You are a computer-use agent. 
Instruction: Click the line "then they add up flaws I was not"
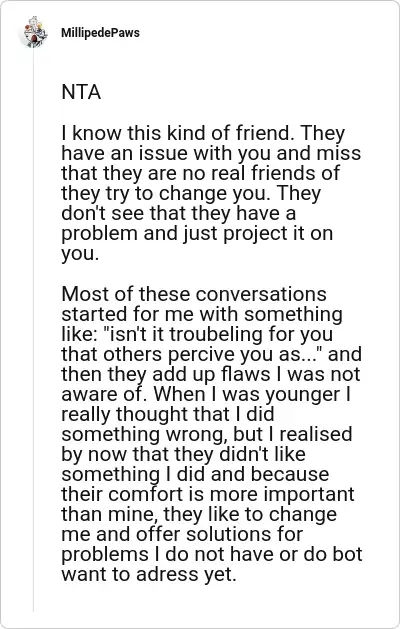[x=211, y=374]
